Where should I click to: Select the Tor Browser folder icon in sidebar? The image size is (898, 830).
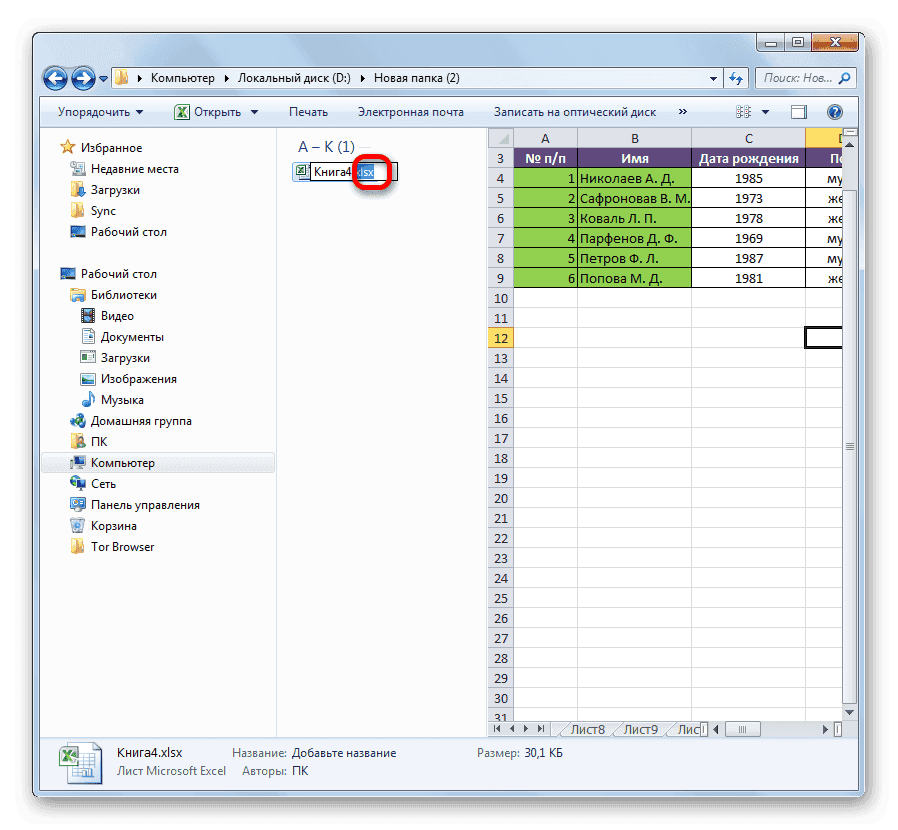coord(77,547)
